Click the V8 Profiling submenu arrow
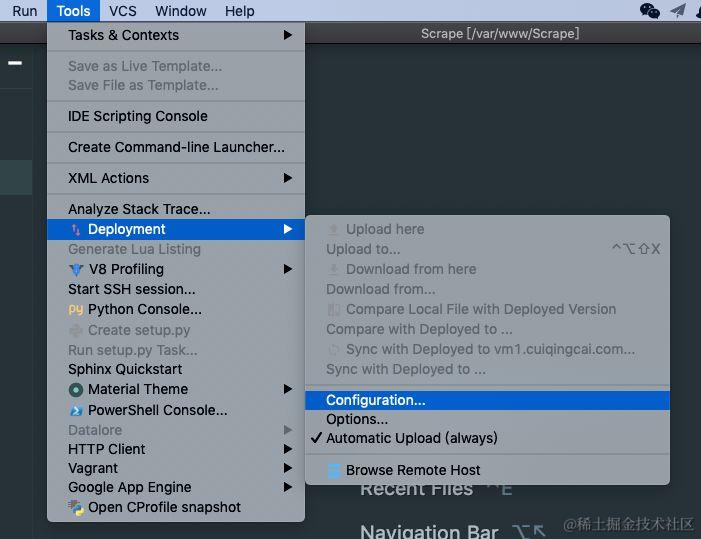This screenshot has width=701, height=539. coord(287,269)
